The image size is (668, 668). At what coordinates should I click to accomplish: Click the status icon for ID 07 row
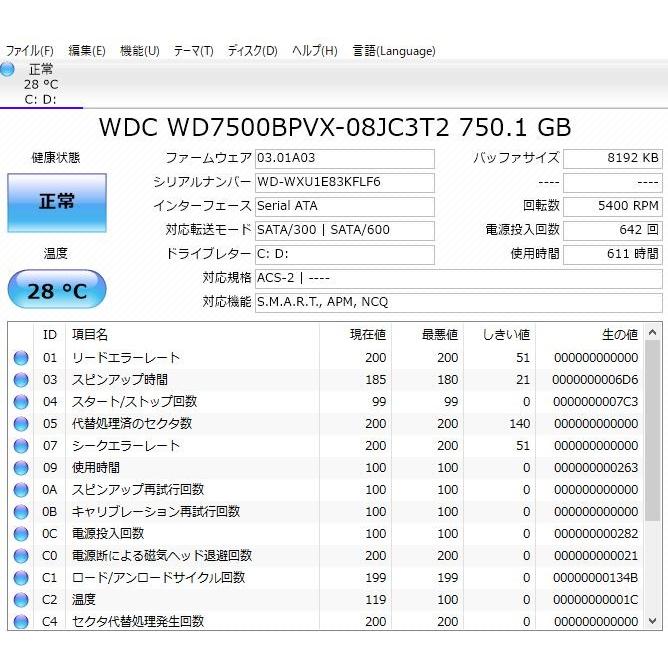[x=21, y=446]
